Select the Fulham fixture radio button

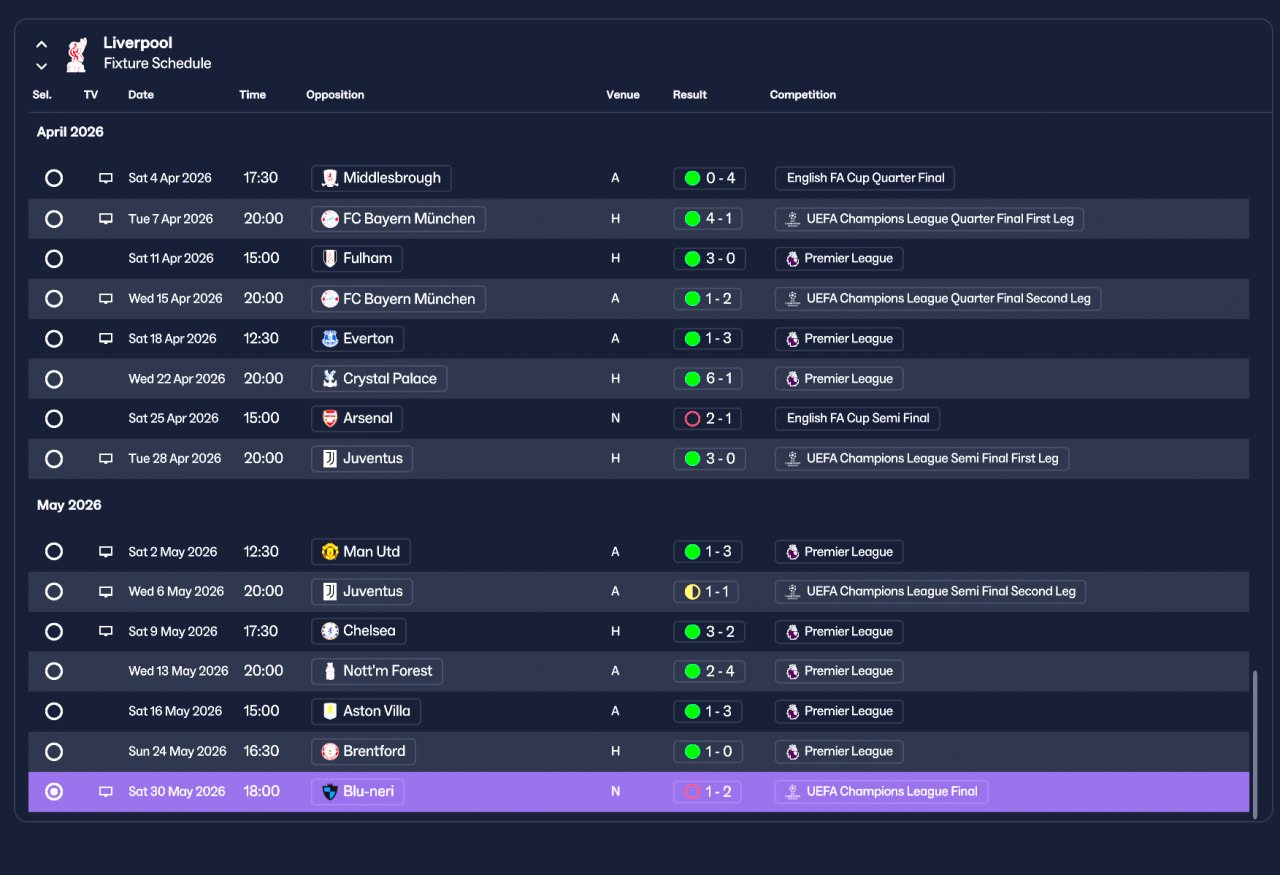coord(54,259)
